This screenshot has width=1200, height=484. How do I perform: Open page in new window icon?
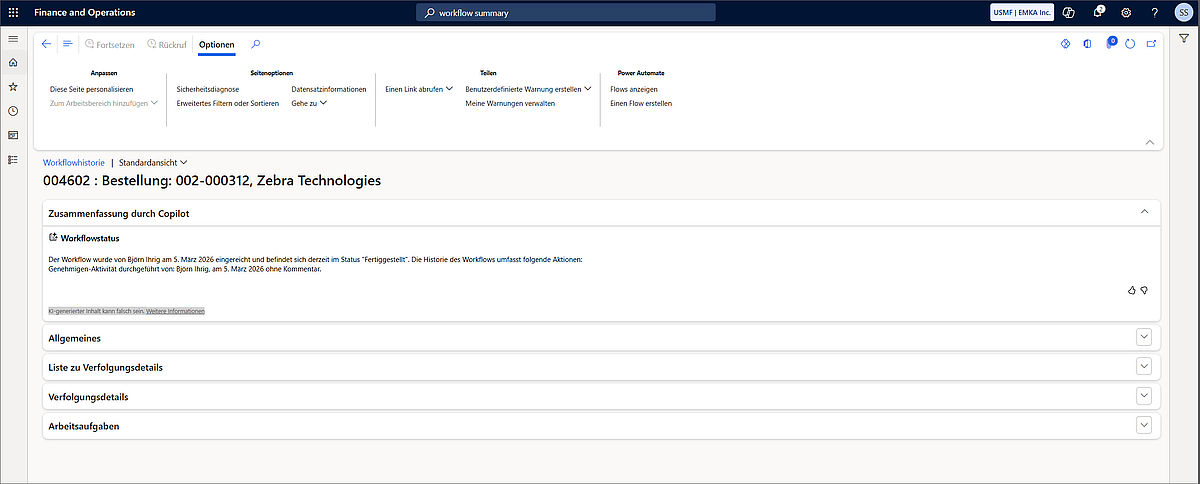tap(1152, 44)
